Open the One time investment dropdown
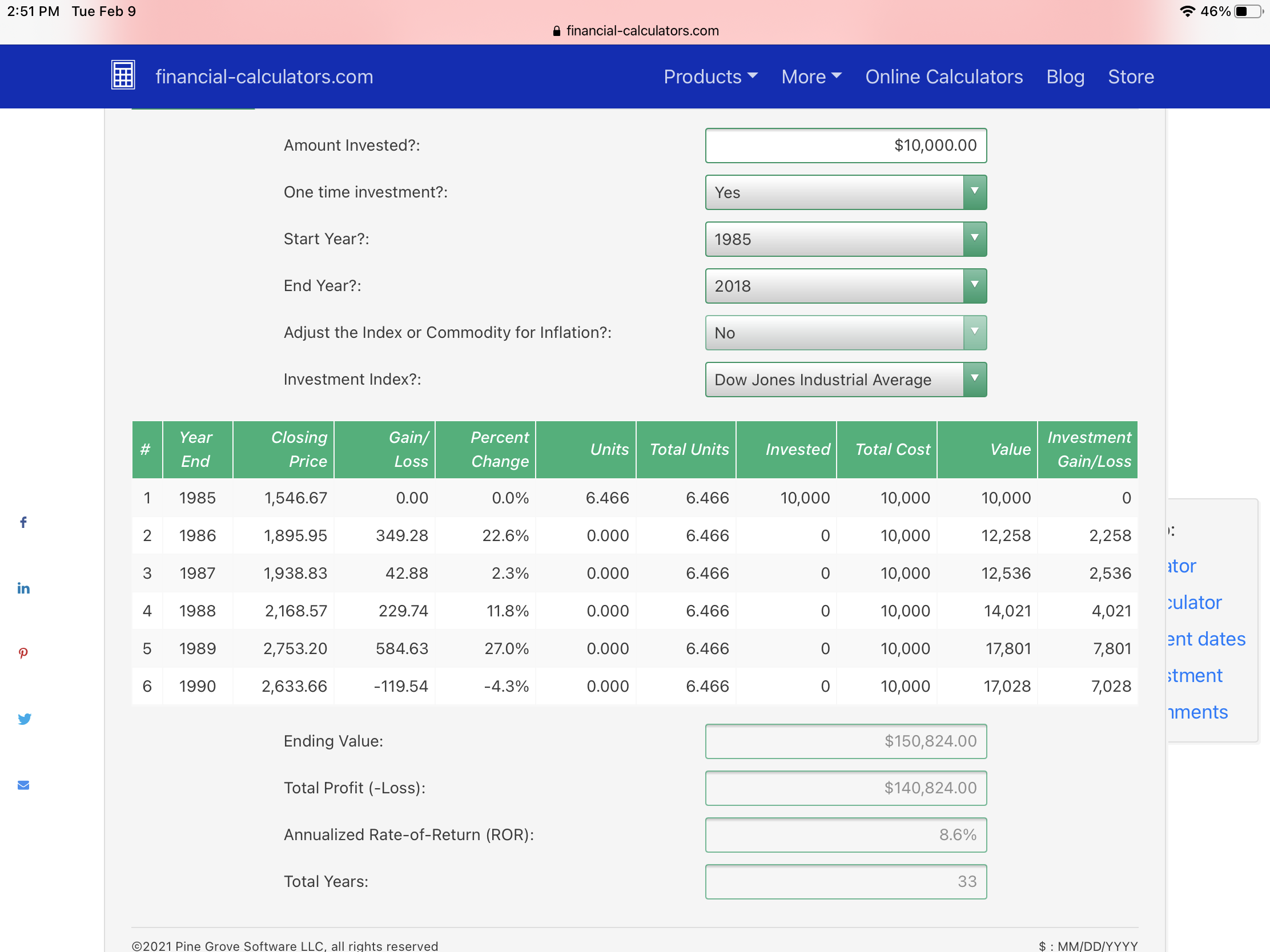This screenshot has width=1270, height=952. coord(845,192)
